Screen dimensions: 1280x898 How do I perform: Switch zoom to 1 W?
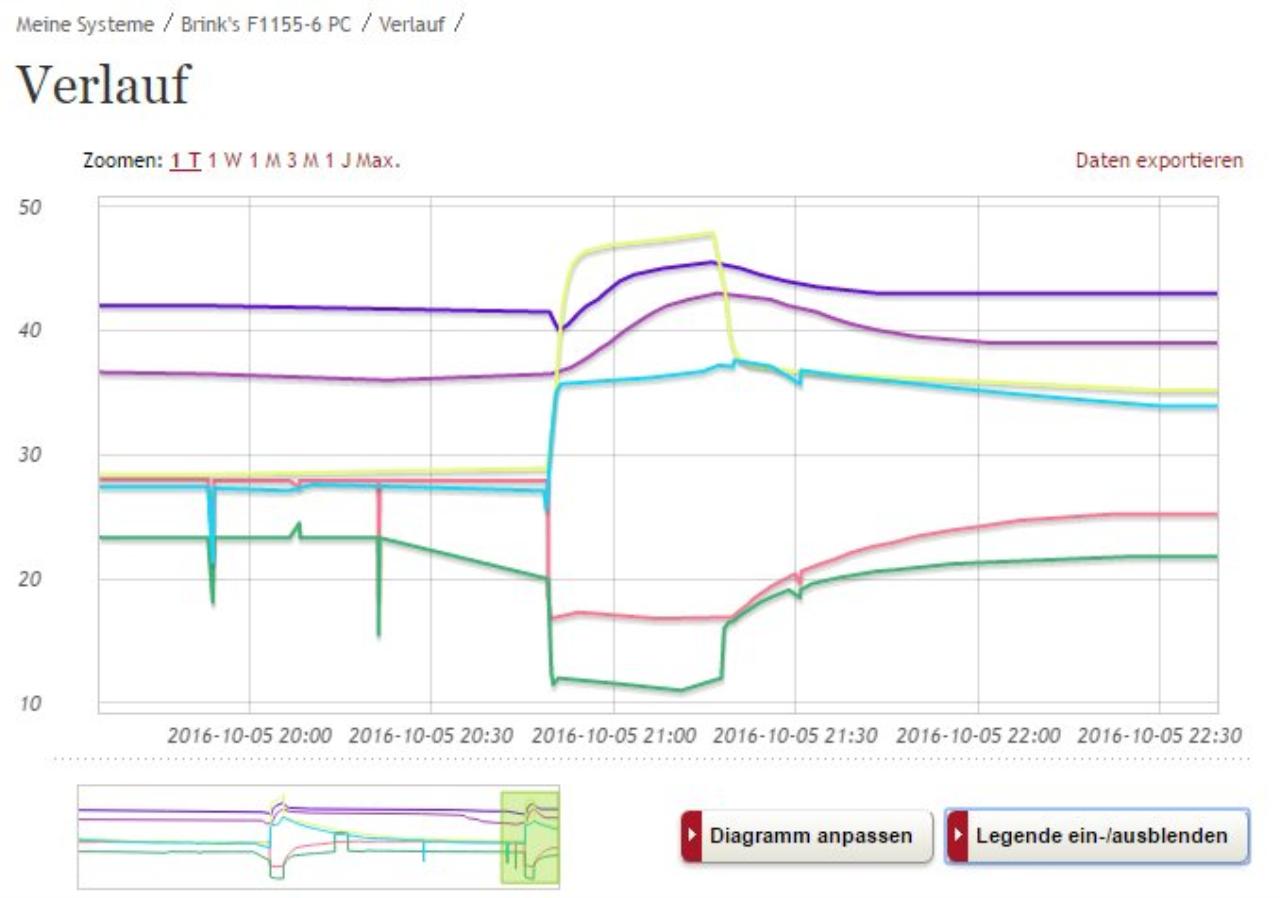click(x=226, y=160)
